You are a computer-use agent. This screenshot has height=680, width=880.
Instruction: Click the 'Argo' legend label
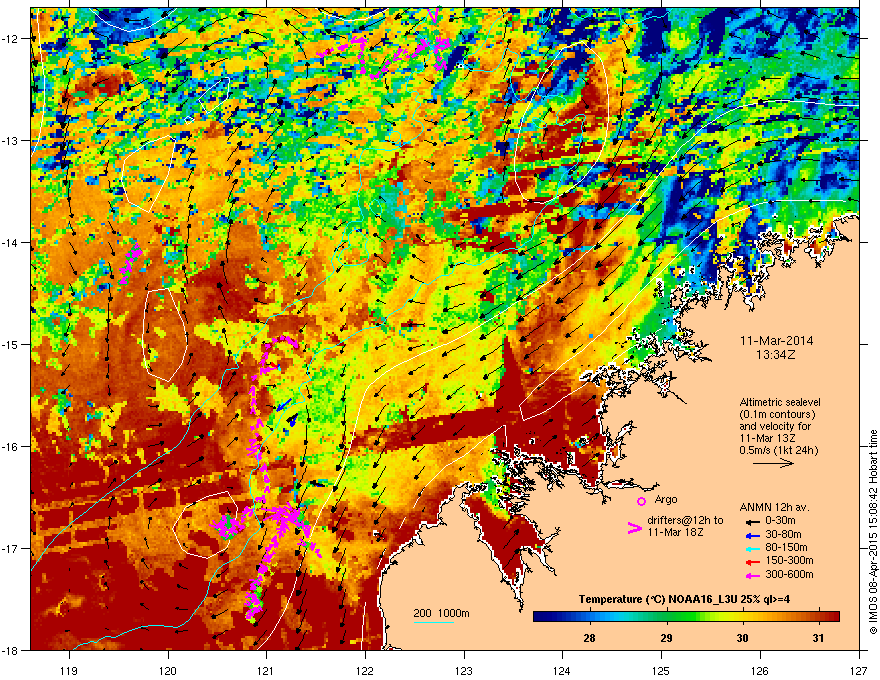tap(666, 499)
